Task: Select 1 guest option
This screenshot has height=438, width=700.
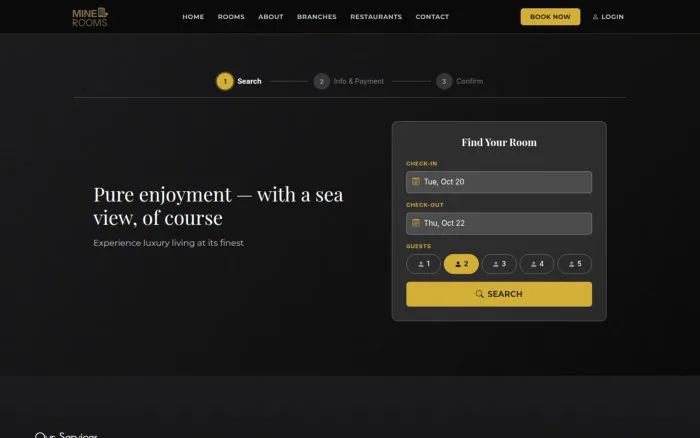Action: pos(423,264)
